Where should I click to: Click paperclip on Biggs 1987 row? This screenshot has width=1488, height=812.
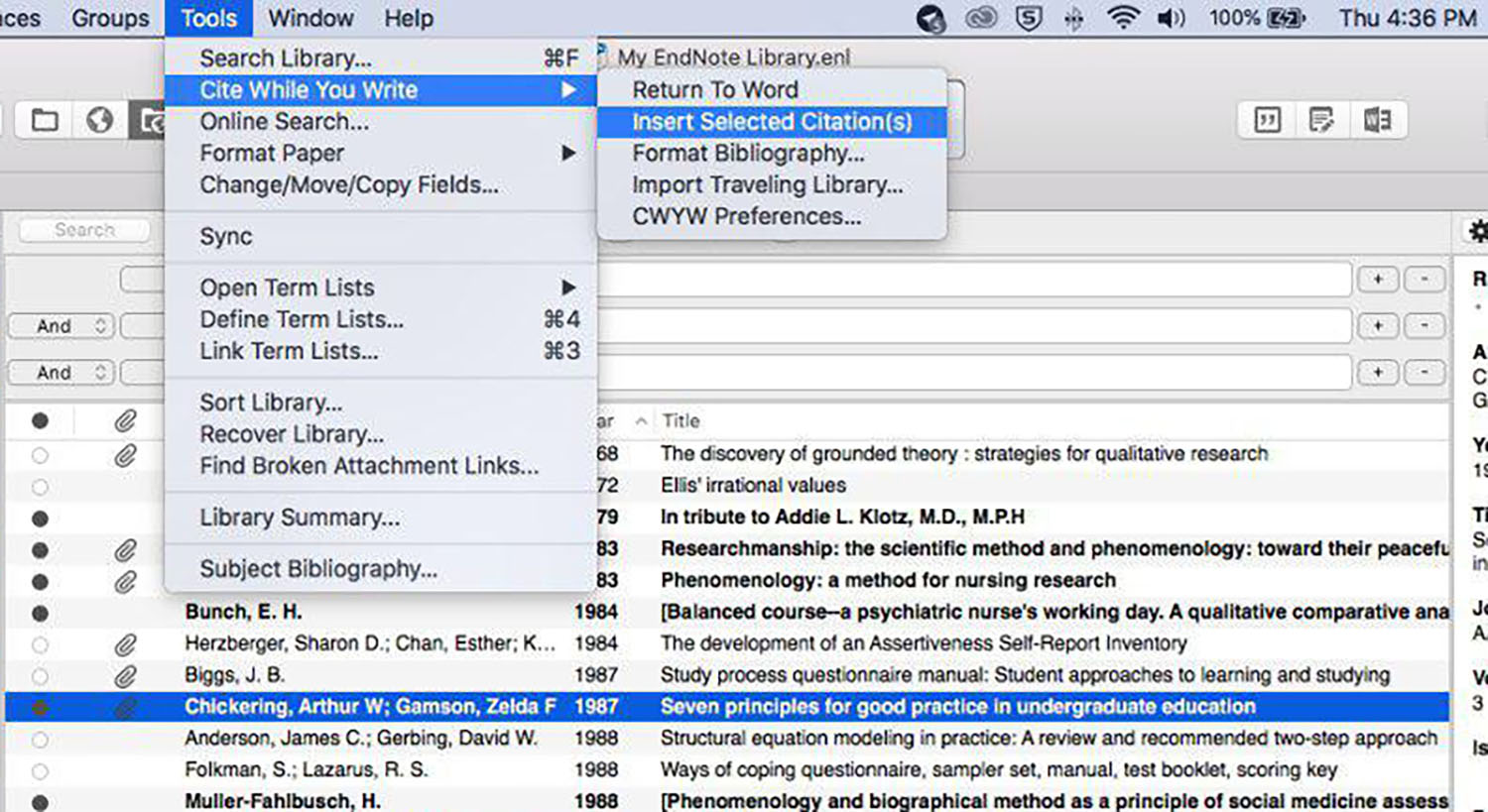(x=125, y=677)
